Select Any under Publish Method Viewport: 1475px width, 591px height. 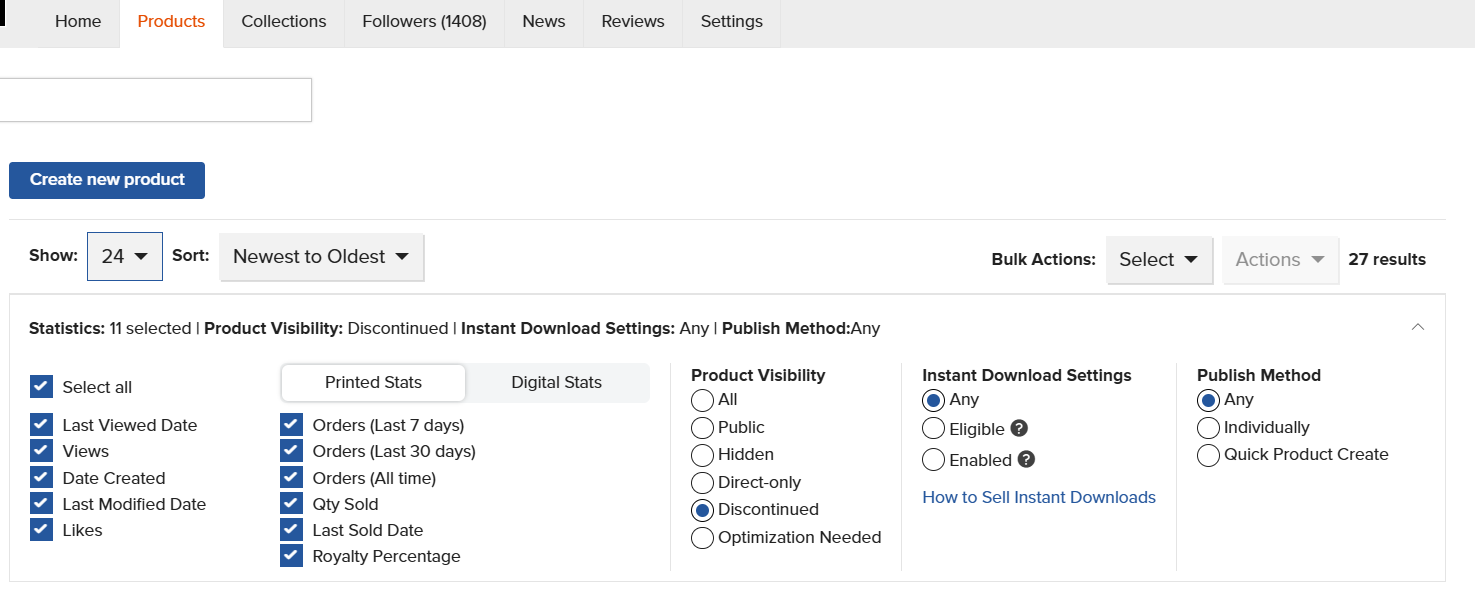tap(1208, 400)
